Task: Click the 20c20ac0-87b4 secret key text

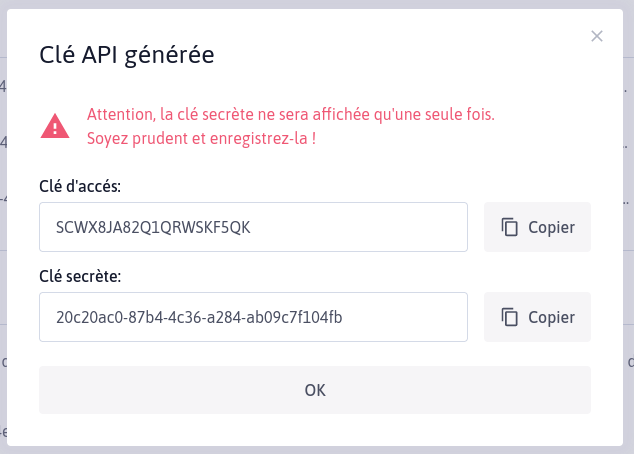Action: (199, 317)
